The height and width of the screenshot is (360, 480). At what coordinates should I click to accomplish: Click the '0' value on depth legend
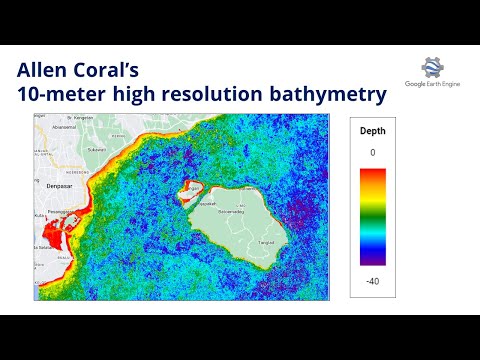tap(373, 153)
